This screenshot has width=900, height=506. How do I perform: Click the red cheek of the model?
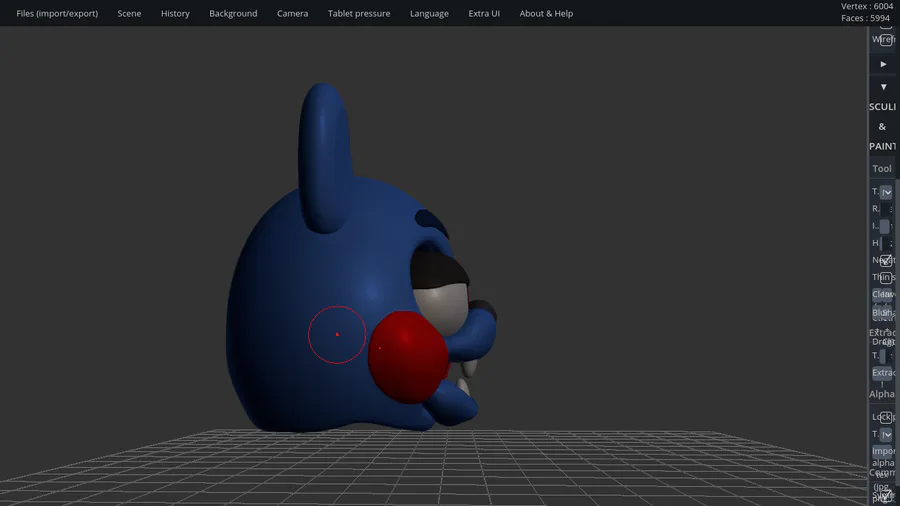click(408, 357)
